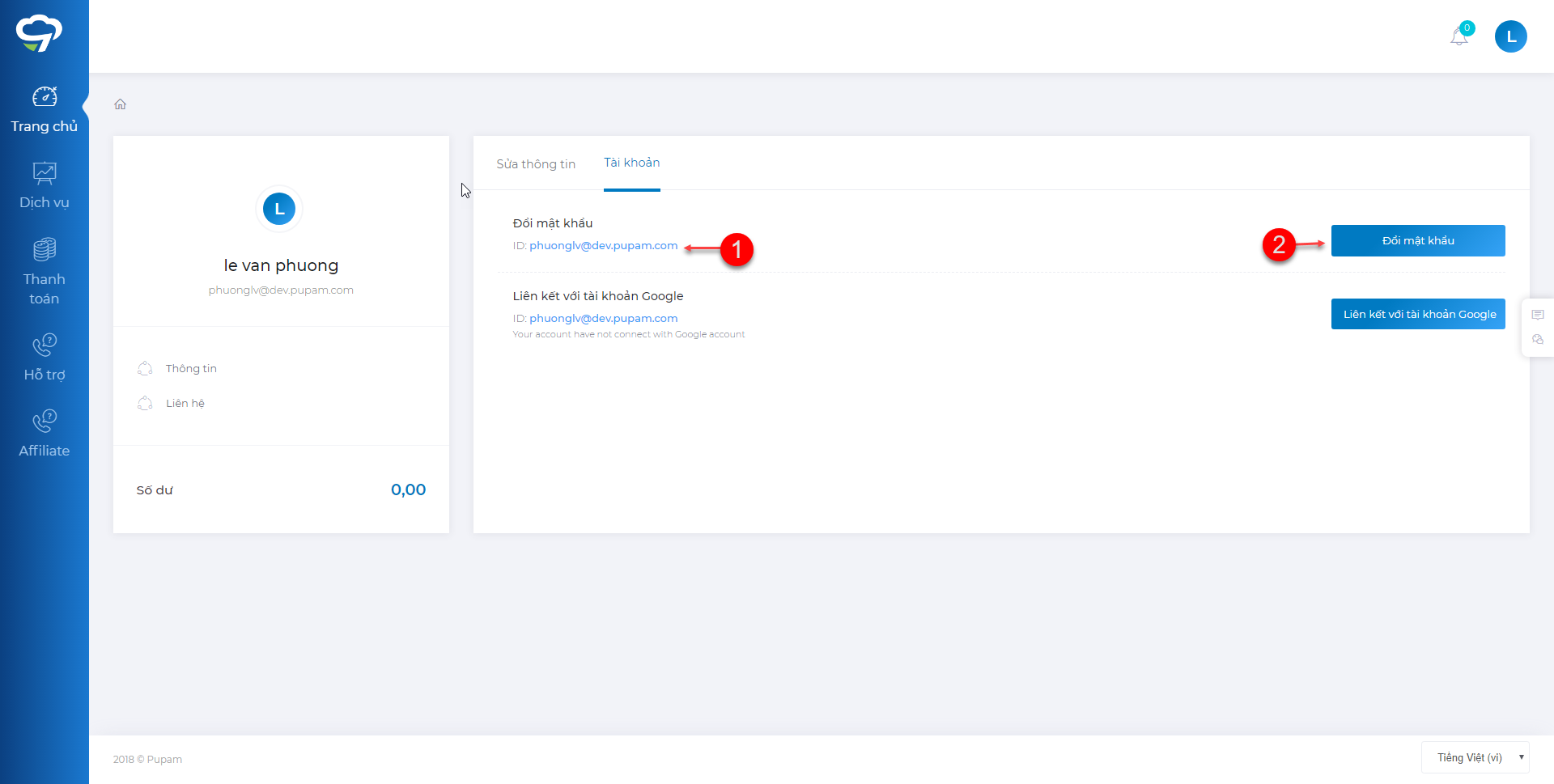1554x784 pixels.
Task: Open the Affiliate sidebar icon
Action: point(45,421)
